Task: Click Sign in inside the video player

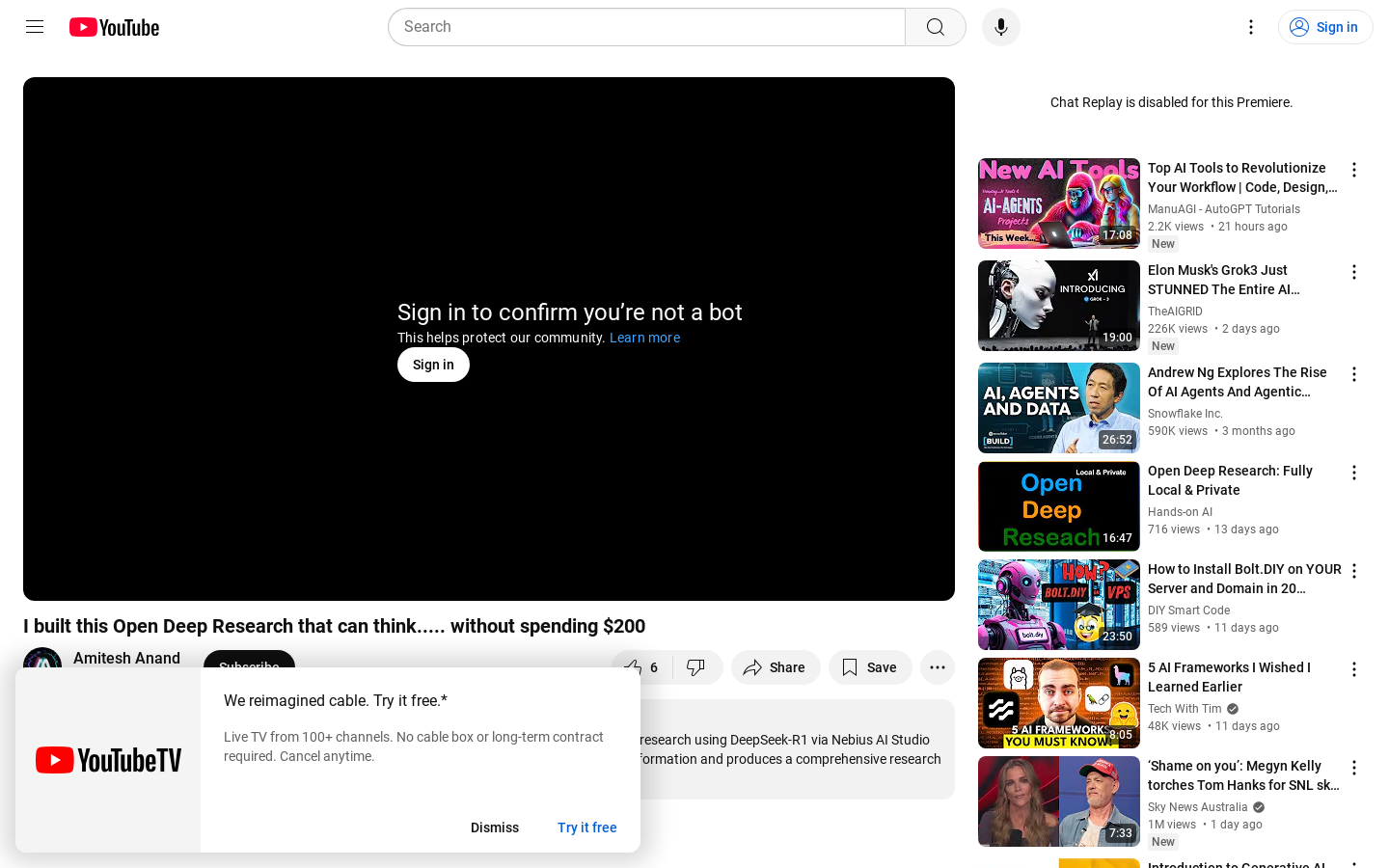Action: [433, 365]
